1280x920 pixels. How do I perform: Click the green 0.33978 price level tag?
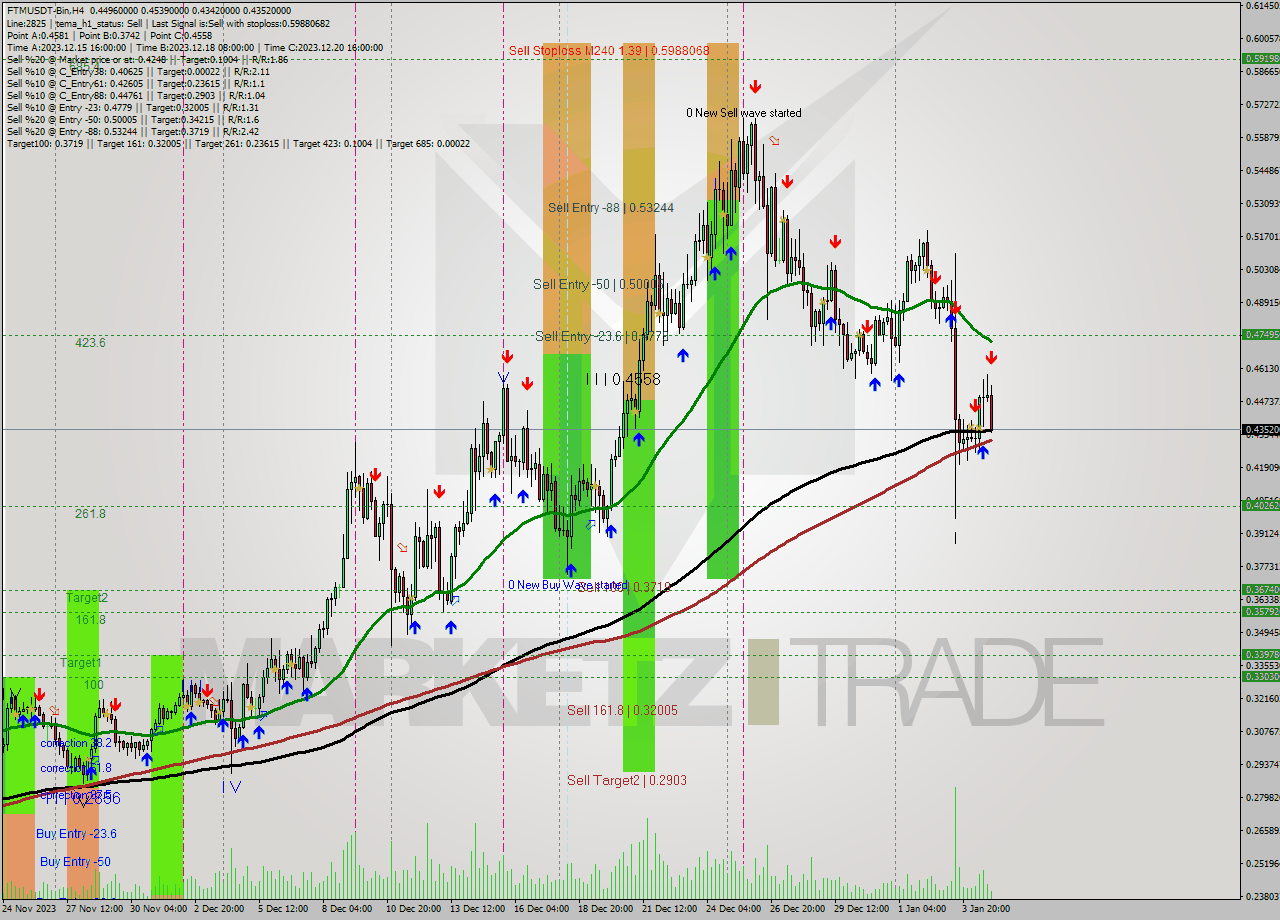[x=1260, y=654]
